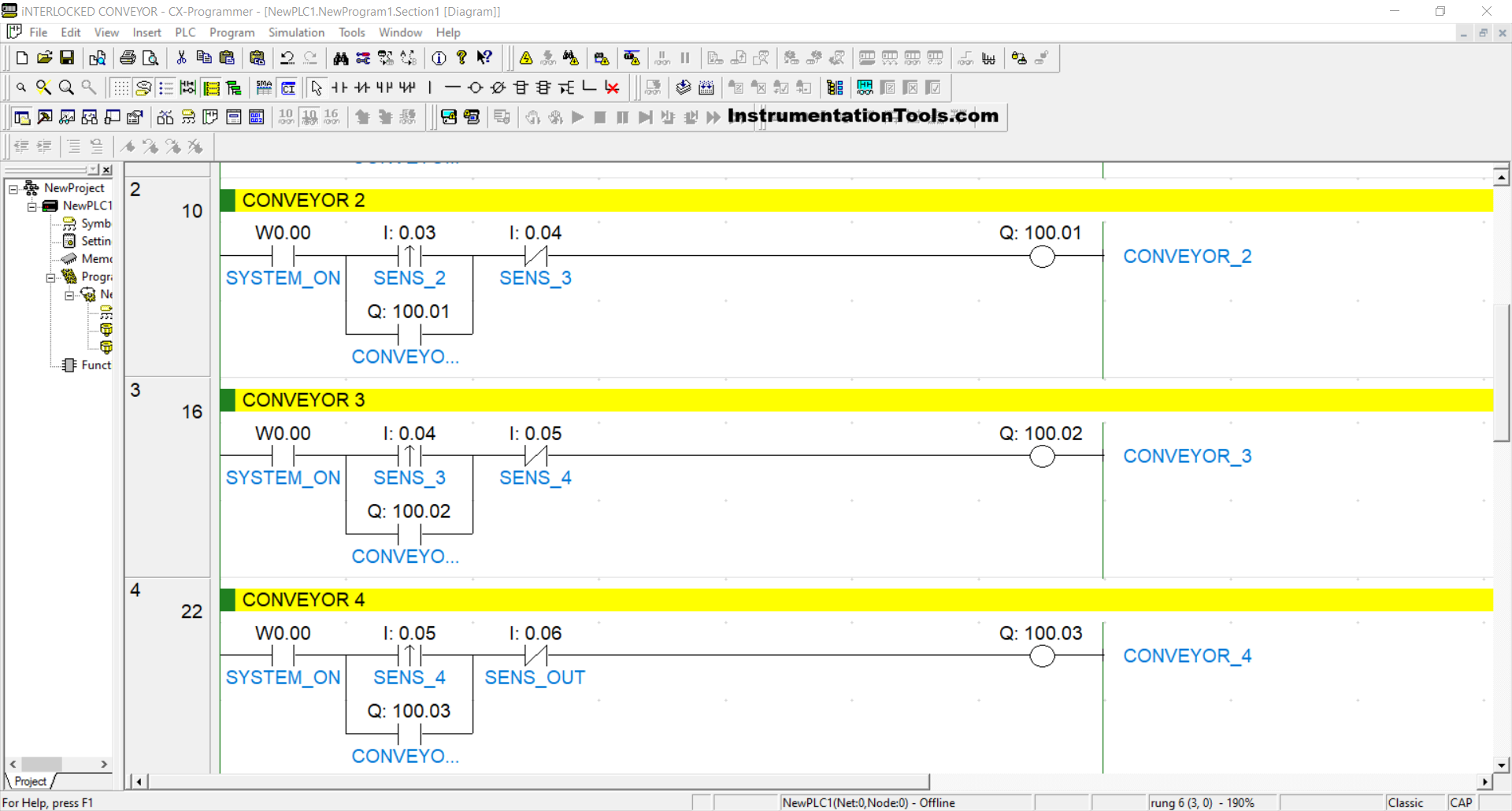1512x811 pixels.
Task: Click the Print icon in toolbar
Action: [x=128, y=58]
